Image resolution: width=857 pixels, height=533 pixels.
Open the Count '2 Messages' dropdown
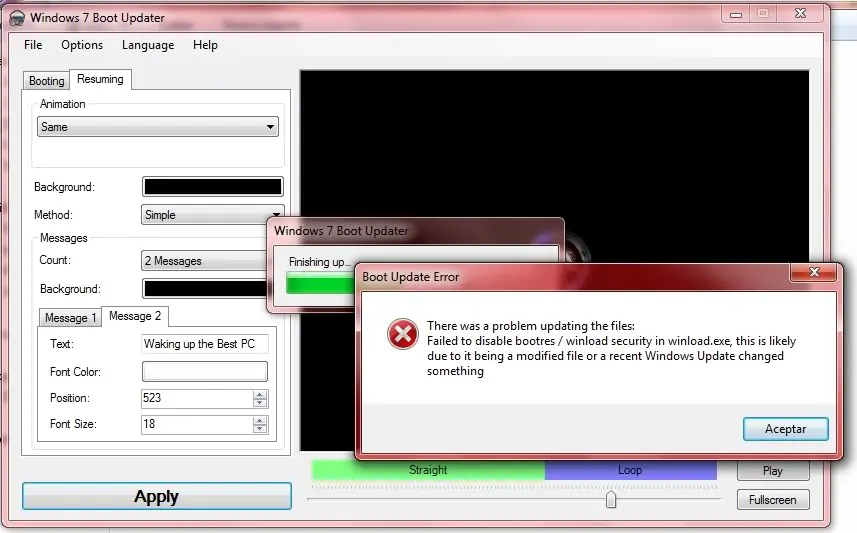[205, 261]
